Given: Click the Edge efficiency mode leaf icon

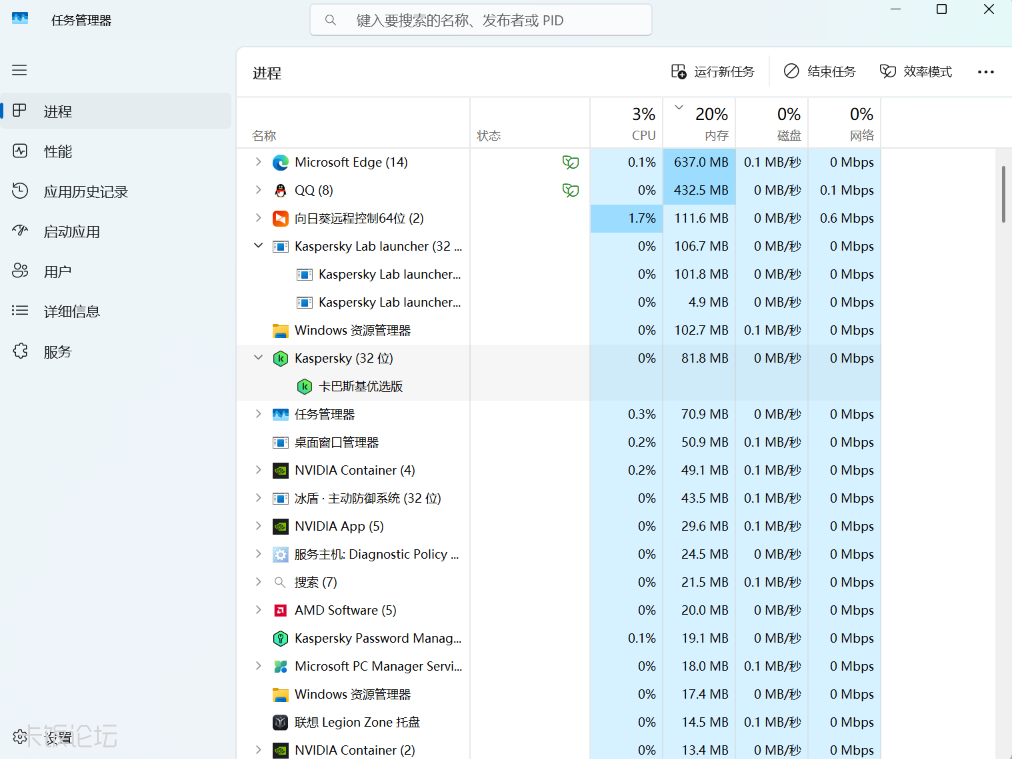Looking at the screenshot, I should [x=571, y=163].
